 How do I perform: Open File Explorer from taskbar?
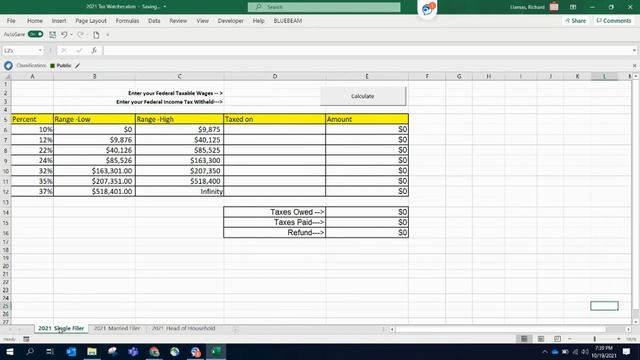[x=92, y=351]
